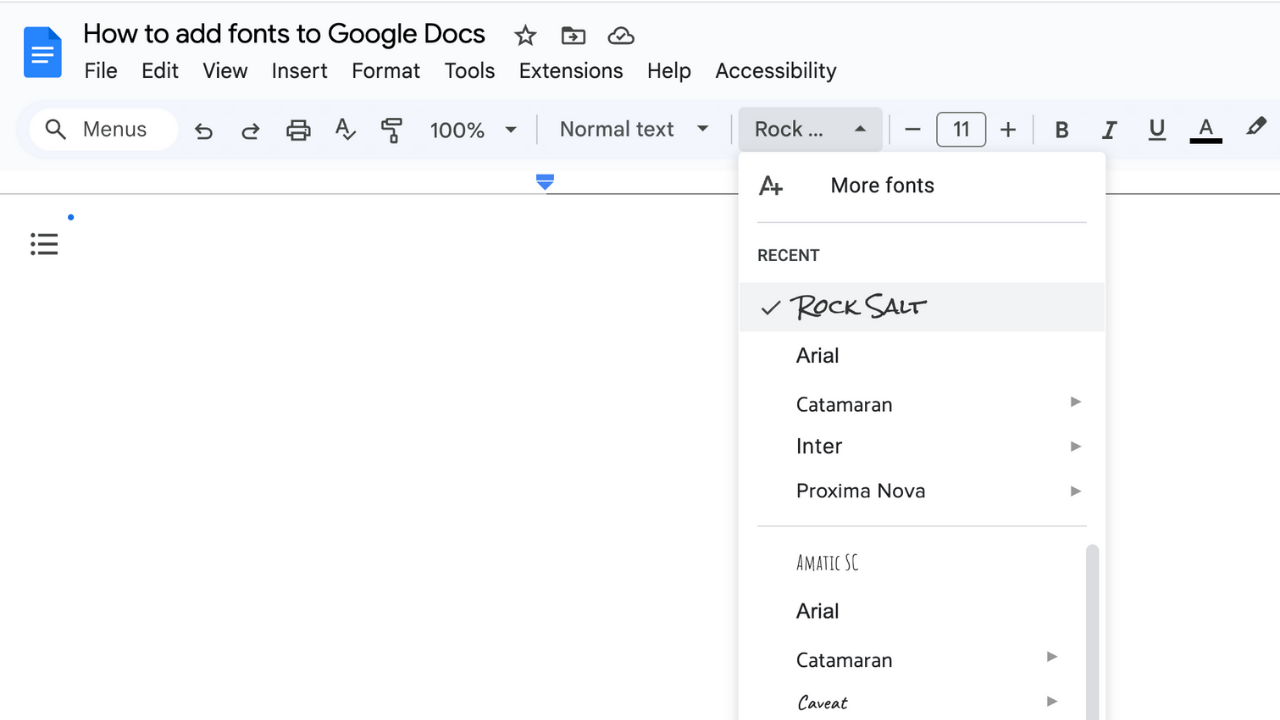Click More fonts option

click(882, 185)
